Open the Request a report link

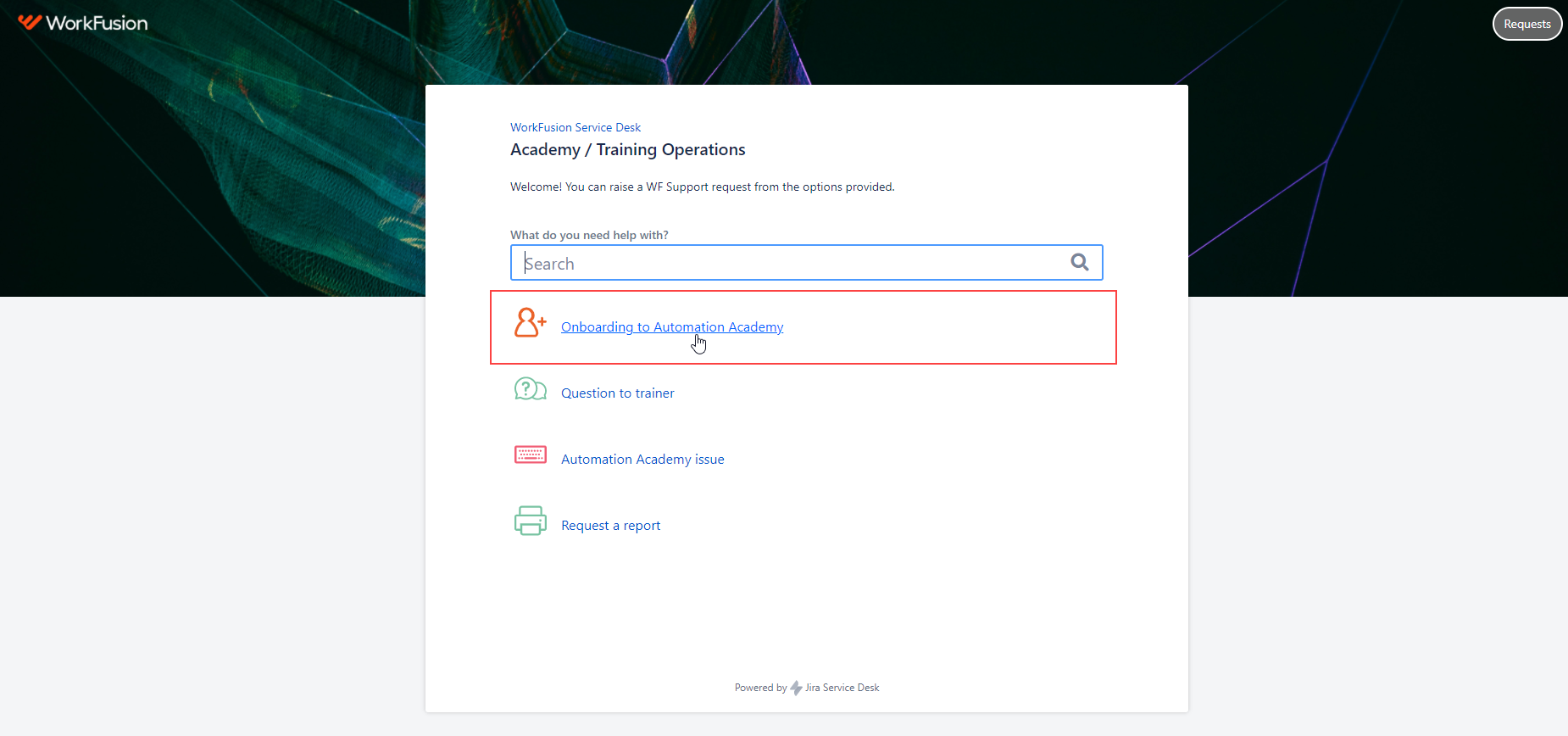click(x=611, y=526)
